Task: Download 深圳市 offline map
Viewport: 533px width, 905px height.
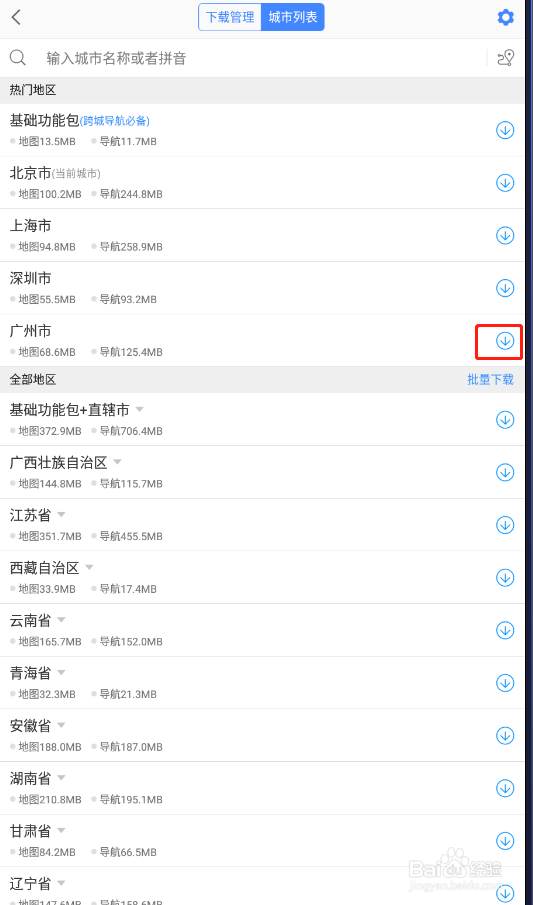Action: [505, 288]
